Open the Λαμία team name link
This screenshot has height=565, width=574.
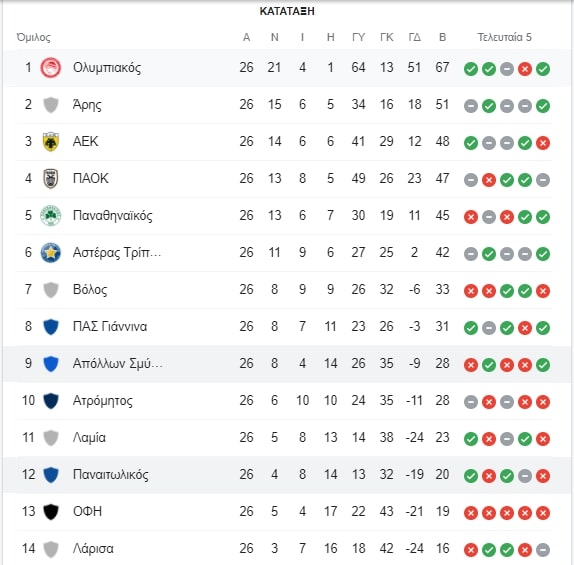[x=89, y=438]
